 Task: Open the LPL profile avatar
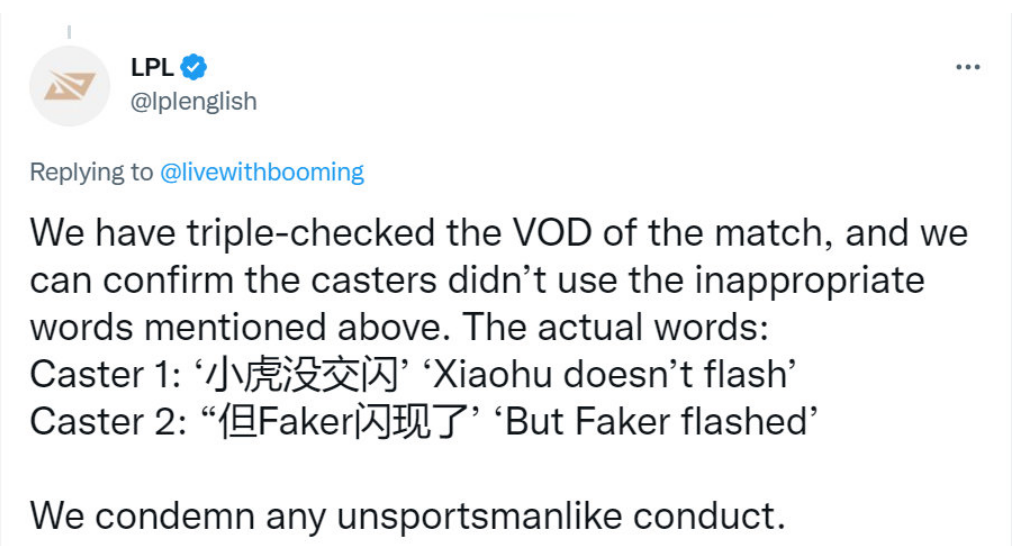(x=69, y=86)
